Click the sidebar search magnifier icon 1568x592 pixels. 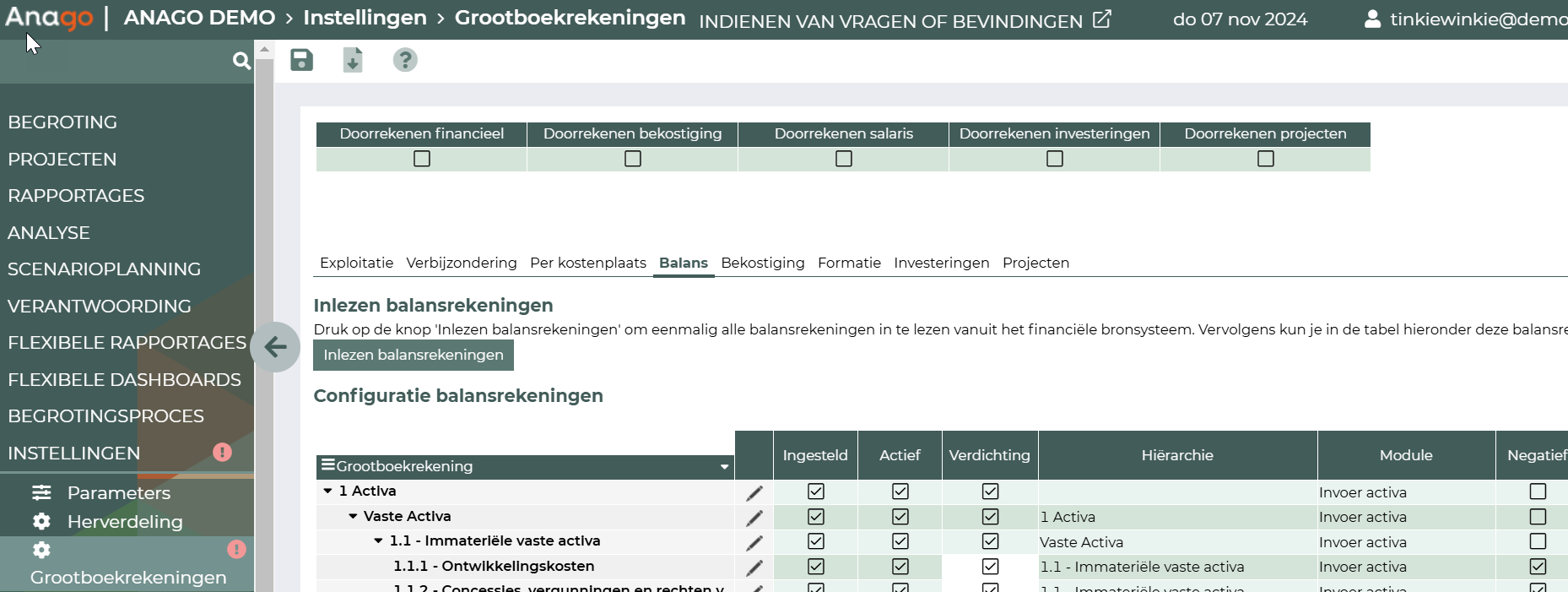point(241,61)
